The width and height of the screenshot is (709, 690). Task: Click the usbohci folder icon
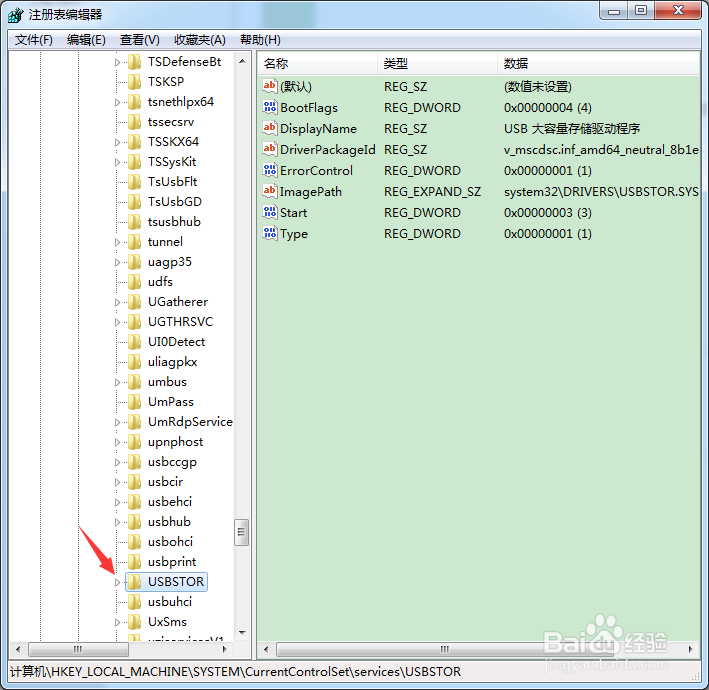(x=134, y=542)
